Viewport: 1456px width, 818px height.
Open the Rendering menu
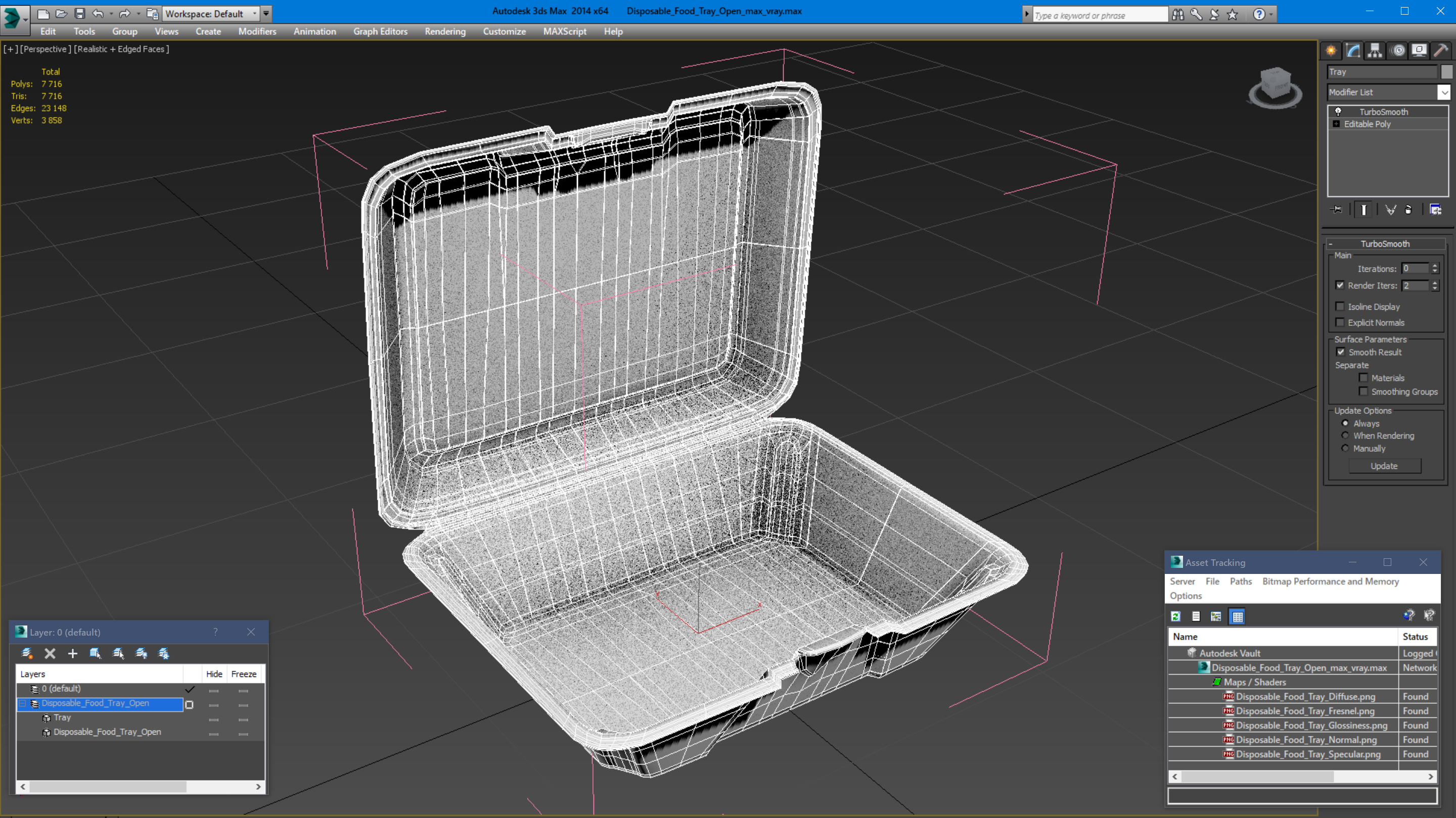pyautogui.click(x=444, y=31)
